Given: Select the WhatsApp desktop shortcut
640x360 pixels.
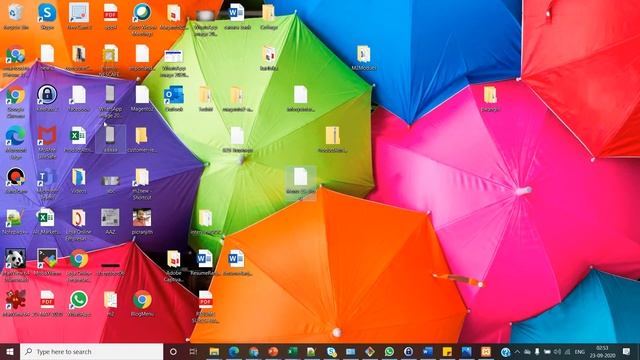Looking at the screenshot, I should pyautogui.click(x=79, y=303).
